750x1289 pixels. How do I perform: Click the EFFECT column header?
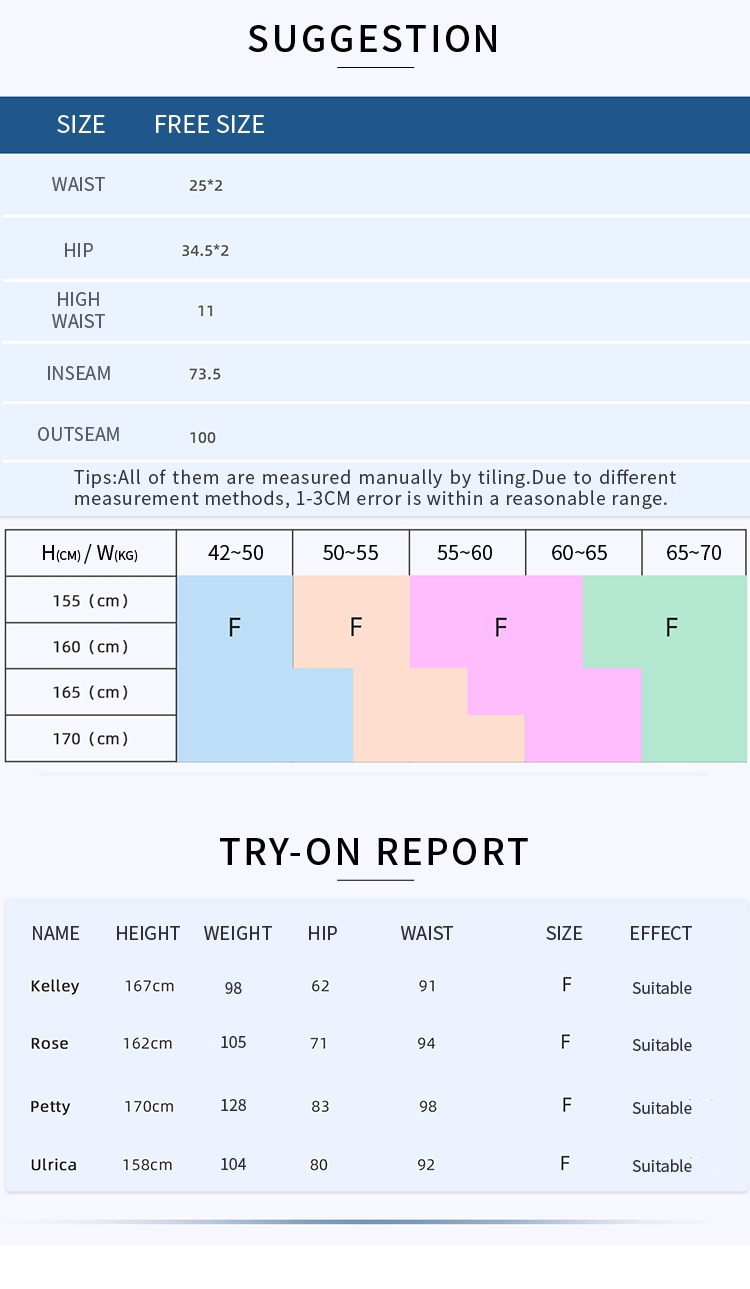tap(661, 933)
